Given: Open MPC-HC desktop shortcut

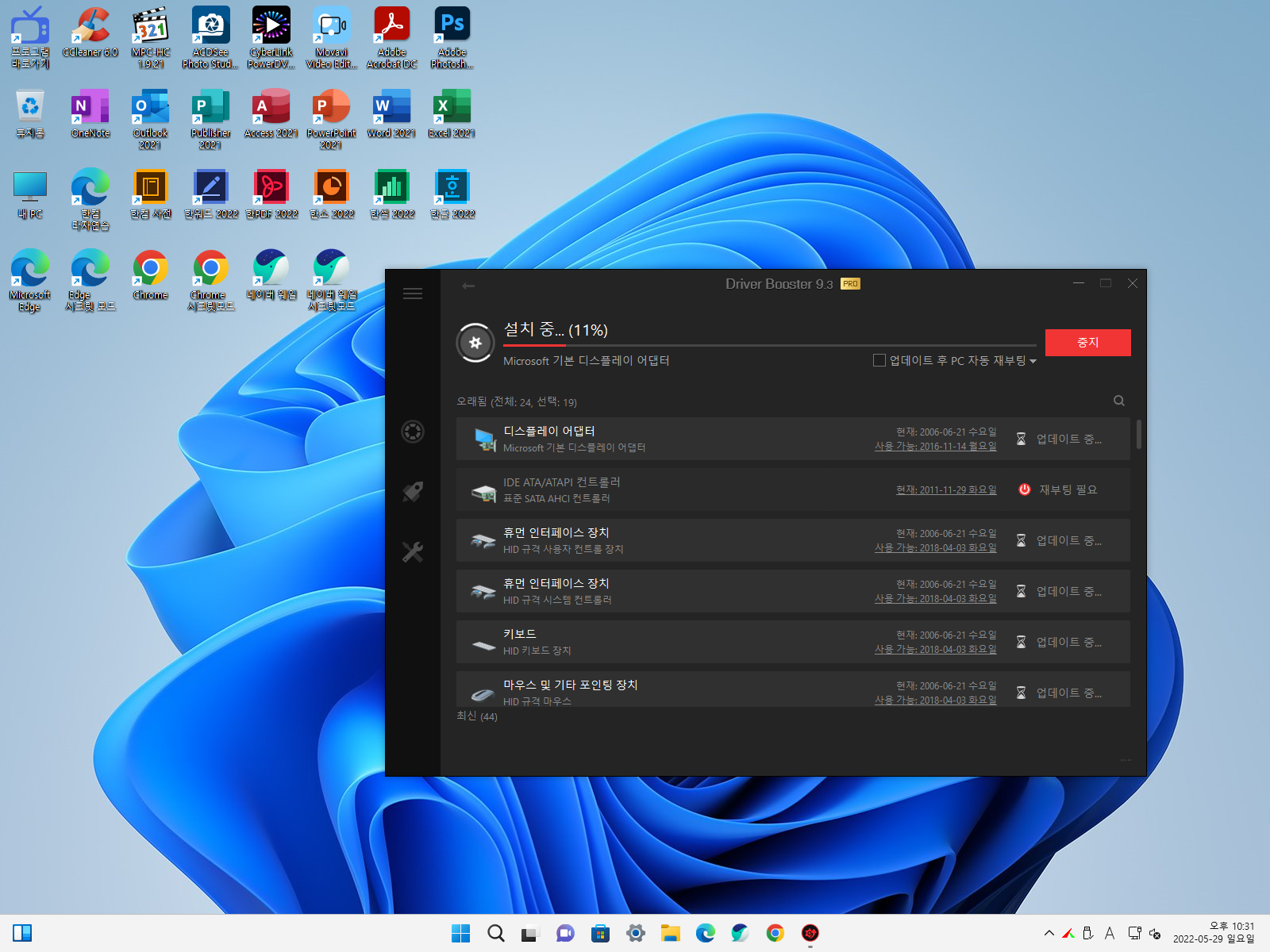Looking at the screenshot, I should [151, 37].
